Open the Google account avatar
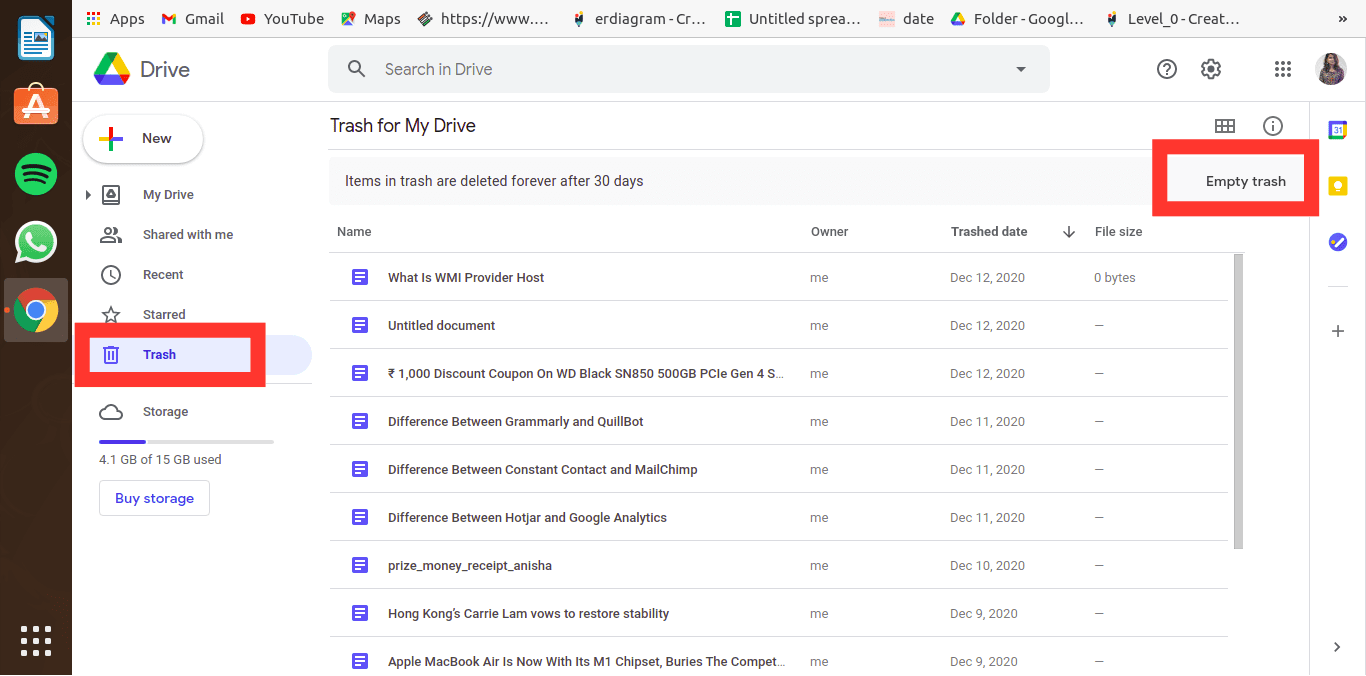Image resolution: width=1366 pixels, height=676 pixels. [1330, 69]
